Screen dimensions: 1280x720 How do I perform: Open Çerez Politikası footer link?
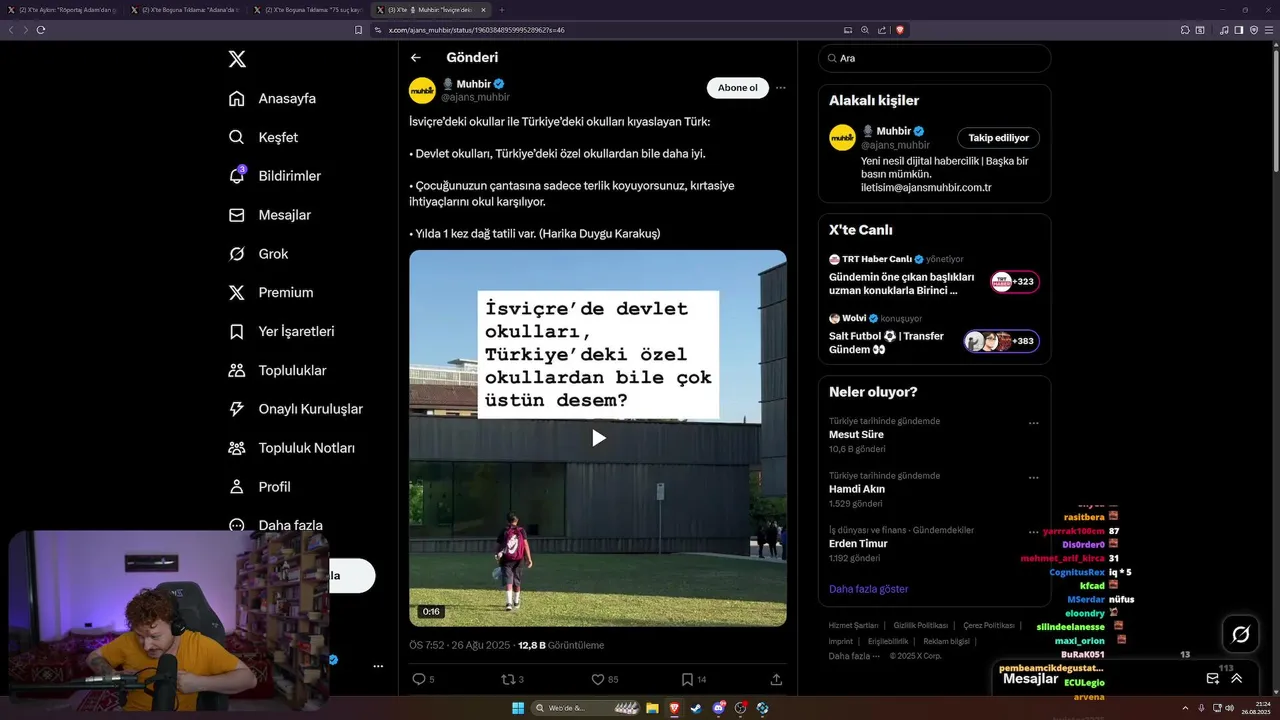click(x=989, y=625)
